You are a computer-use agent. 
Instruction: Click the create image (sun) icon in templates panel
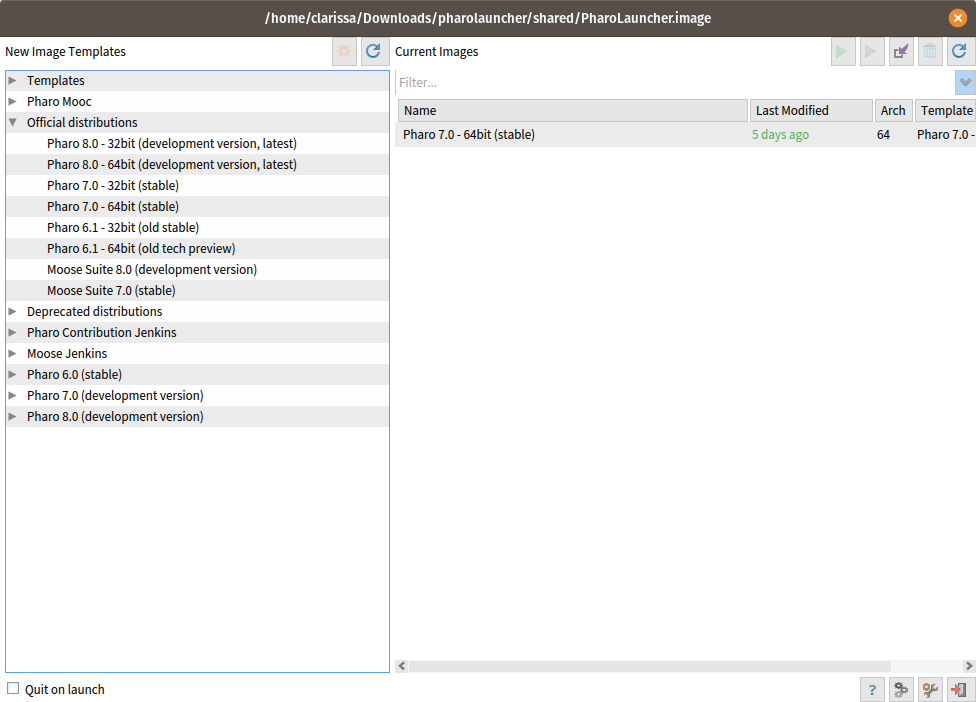pos(344,51)
